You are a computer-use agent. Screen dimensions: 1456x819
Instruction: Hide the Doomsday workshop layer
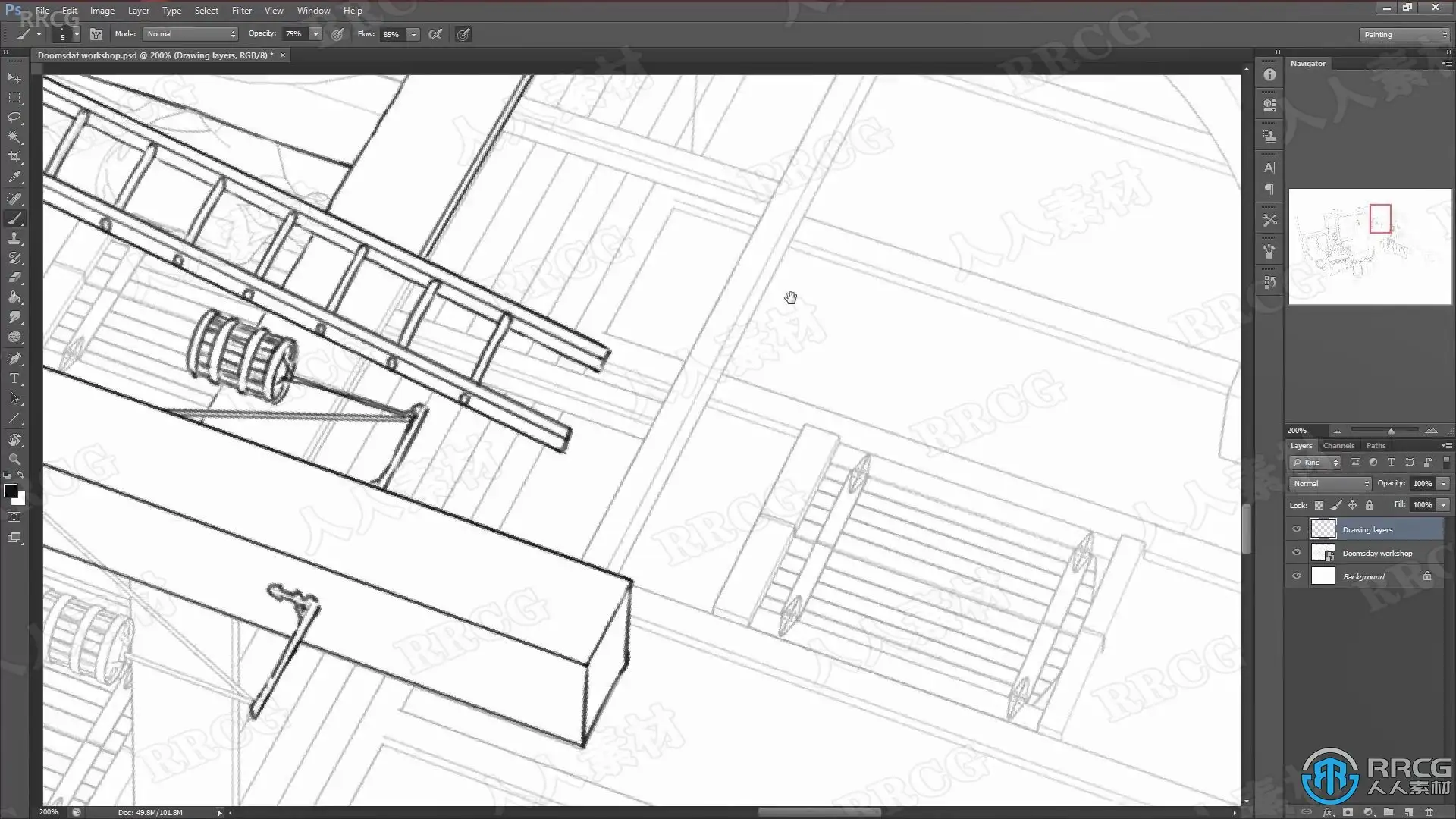pyautogui.click(x=1297, y=553)
